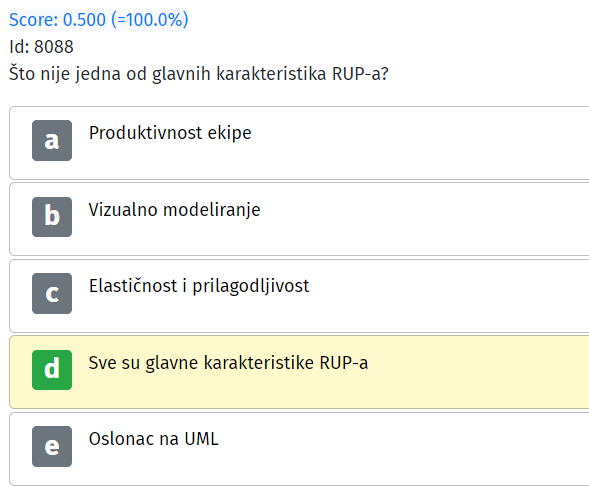
Task: Select answer badge 'e'
Action: coord(52,446)
